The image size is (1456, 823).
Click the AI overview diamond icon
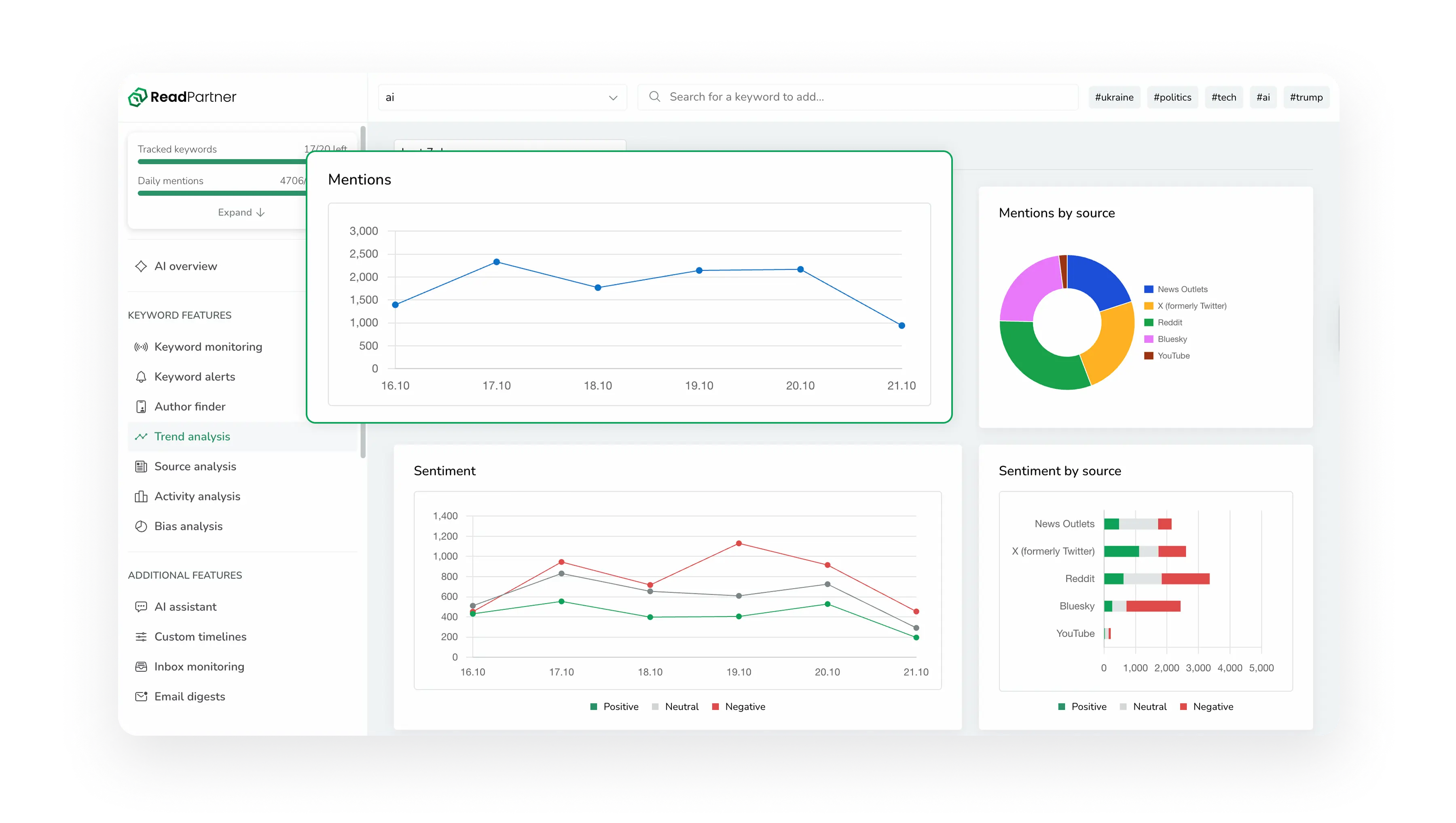pyautogui.click(x=141, y=266)
